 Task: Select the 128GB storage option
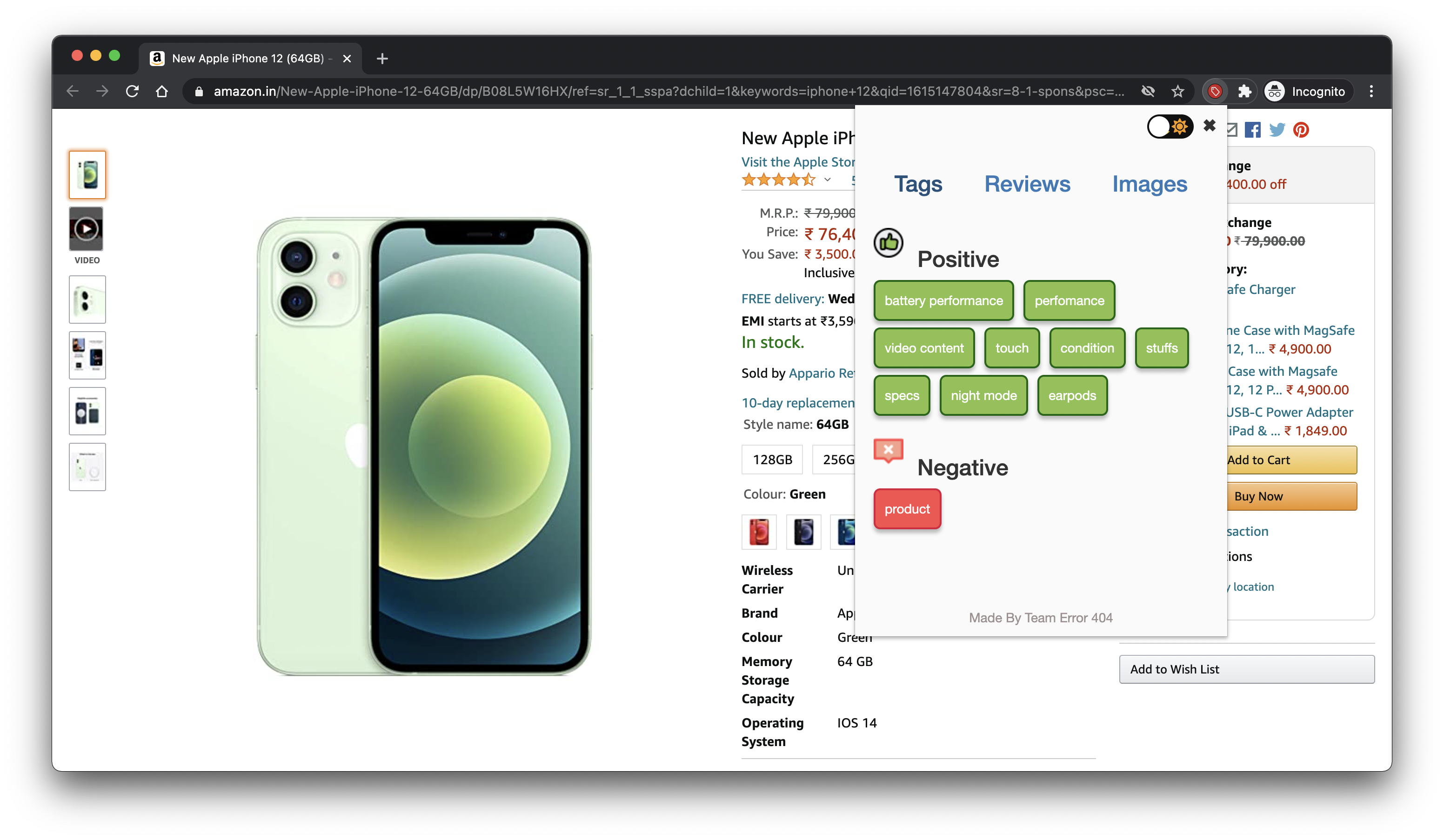[772, 460]
